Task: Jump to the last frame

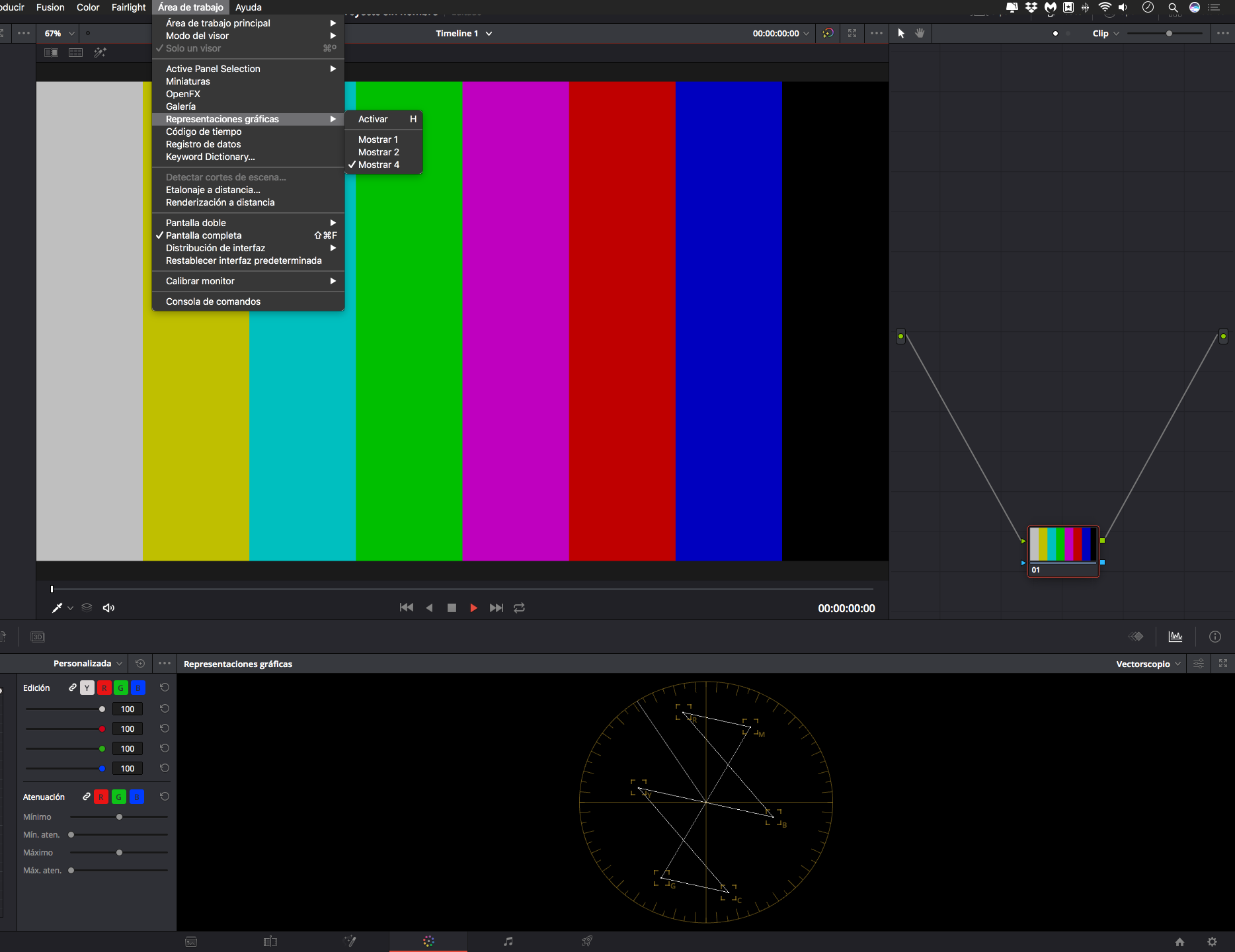Action: click(496, 608)
